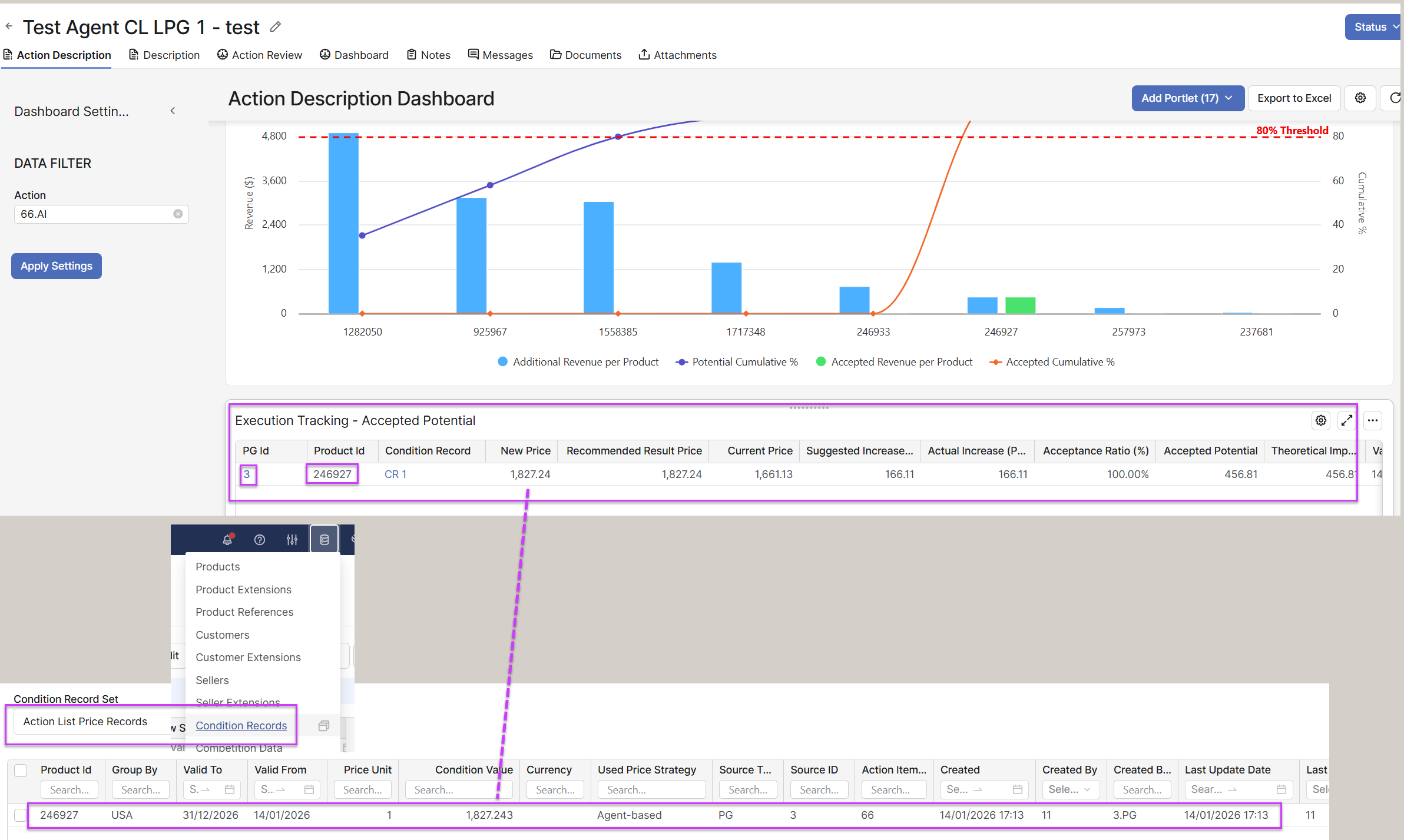
Task: Click the pencil edit title icon
Action: tap(275, 27)
